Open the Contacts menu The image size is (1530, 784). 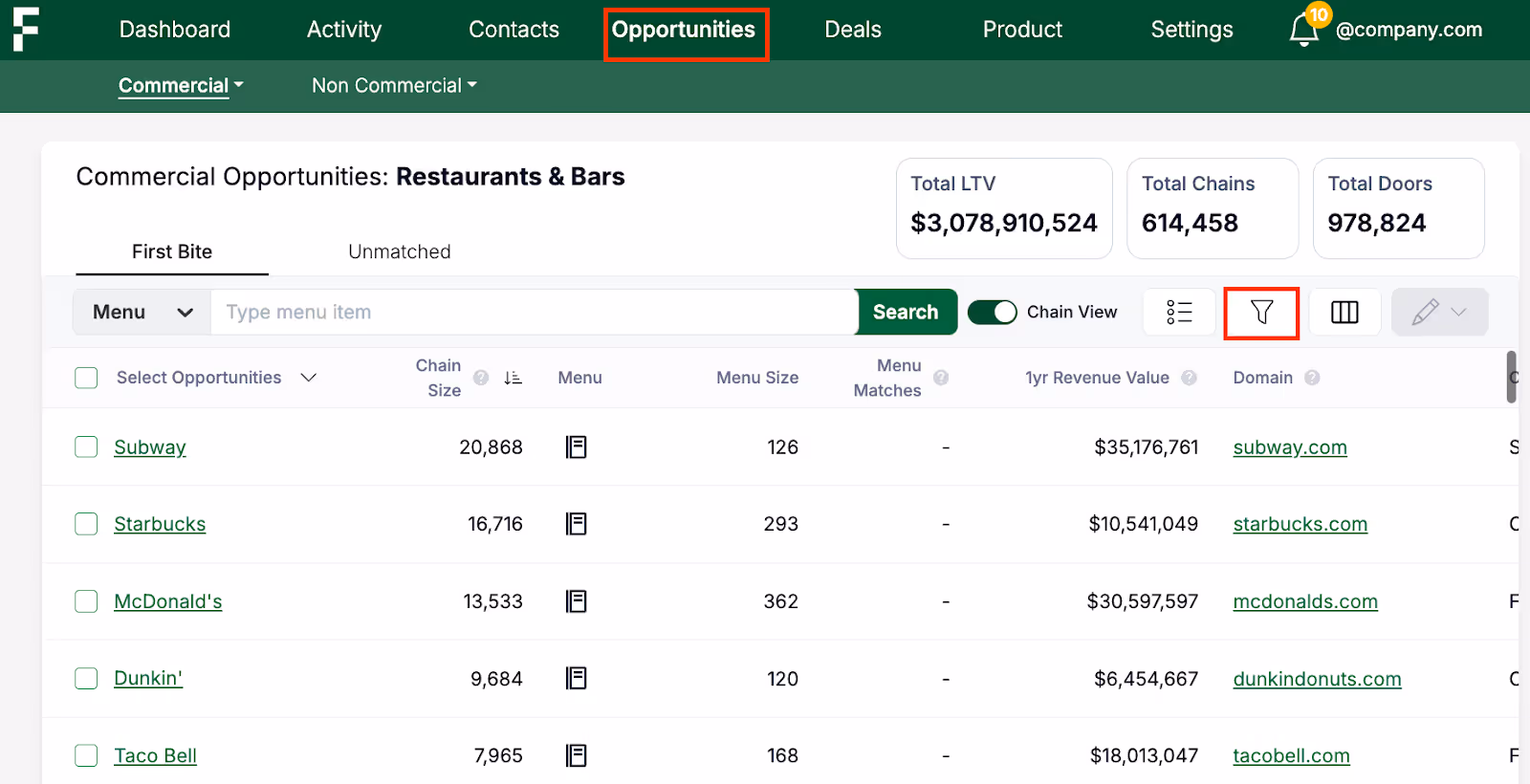tap(514, 30)
